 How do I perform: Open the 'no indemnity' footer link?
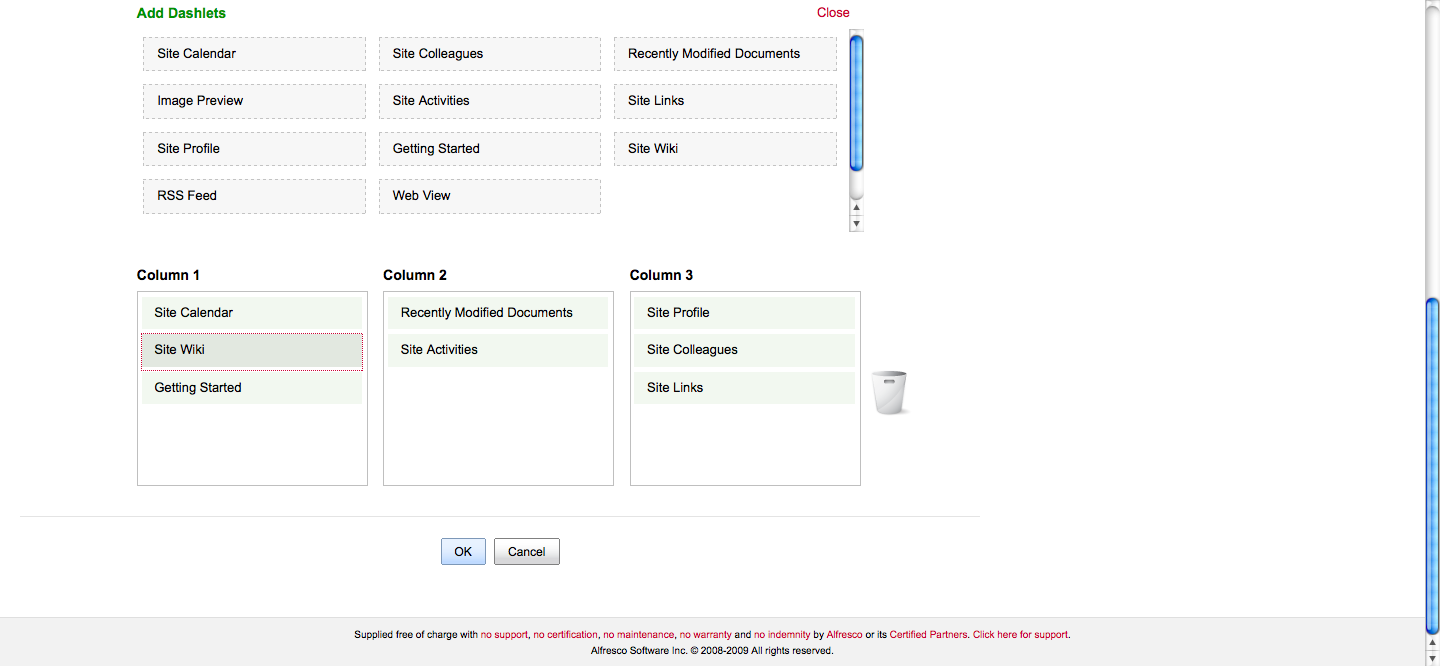pyautogui.click(x=782, y=635)
